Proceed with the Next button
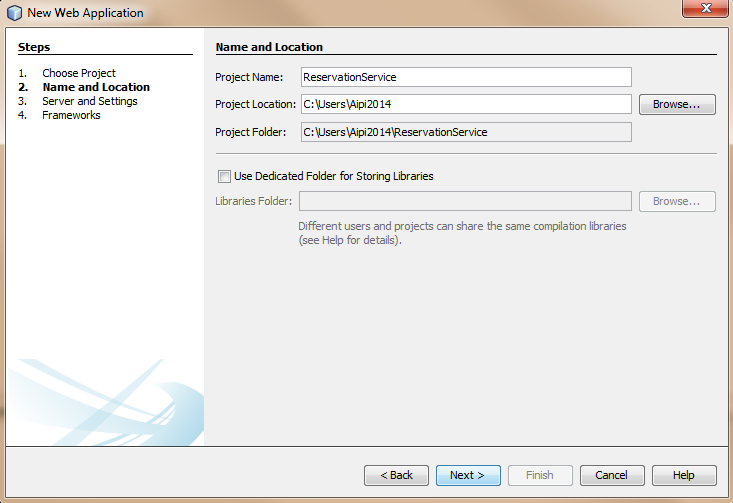The image size is (733, 503). [468, 475]
